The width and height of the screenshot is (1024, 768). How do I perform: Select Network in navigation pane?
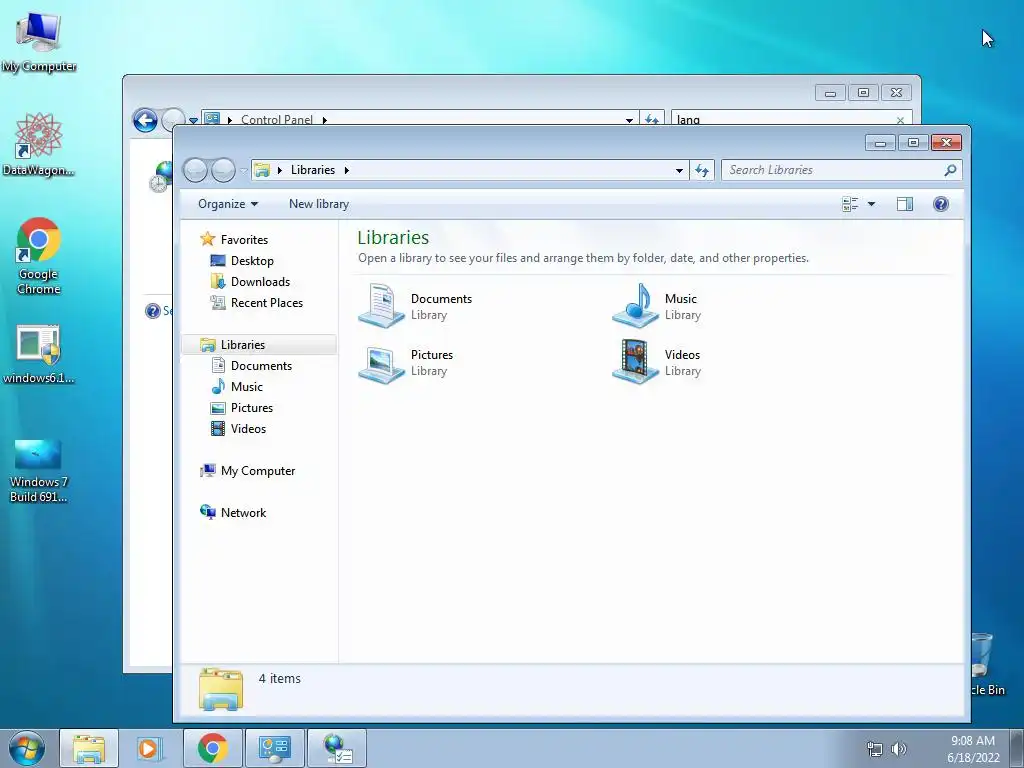click(x=243, y=513)
